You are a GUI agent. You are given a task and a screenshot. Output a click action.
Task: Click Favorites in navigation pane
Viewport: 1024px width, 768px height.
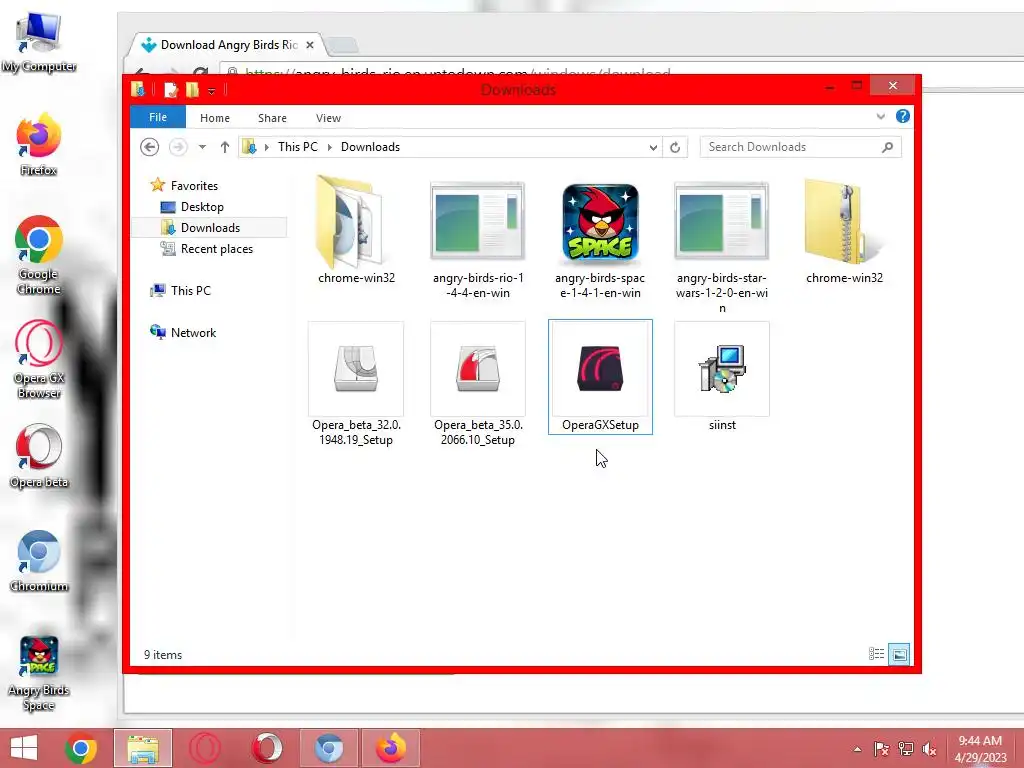point(194,185)
